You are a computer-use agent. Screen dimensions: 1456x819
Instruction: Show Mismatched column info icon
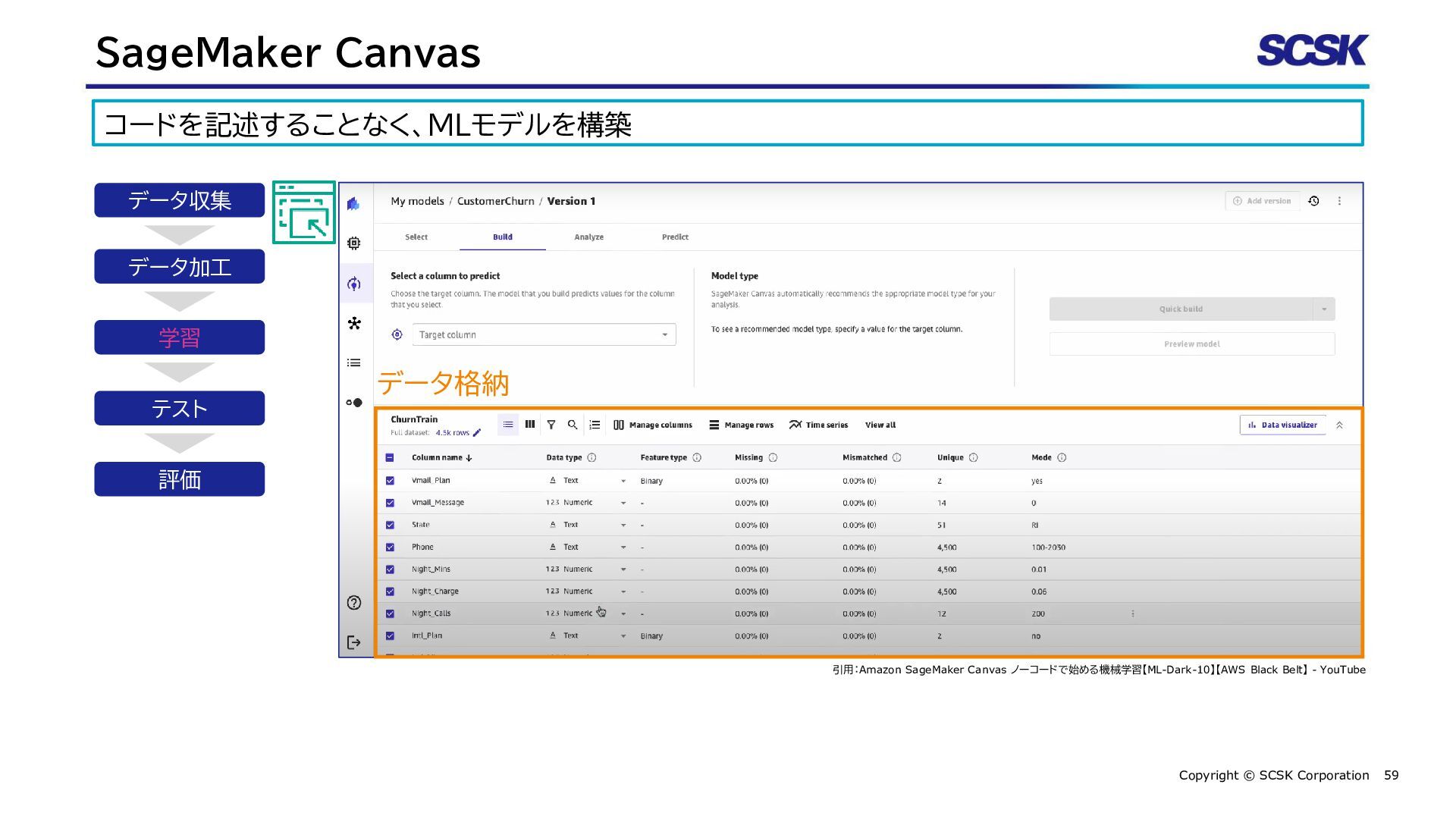(x=897, y=457)
